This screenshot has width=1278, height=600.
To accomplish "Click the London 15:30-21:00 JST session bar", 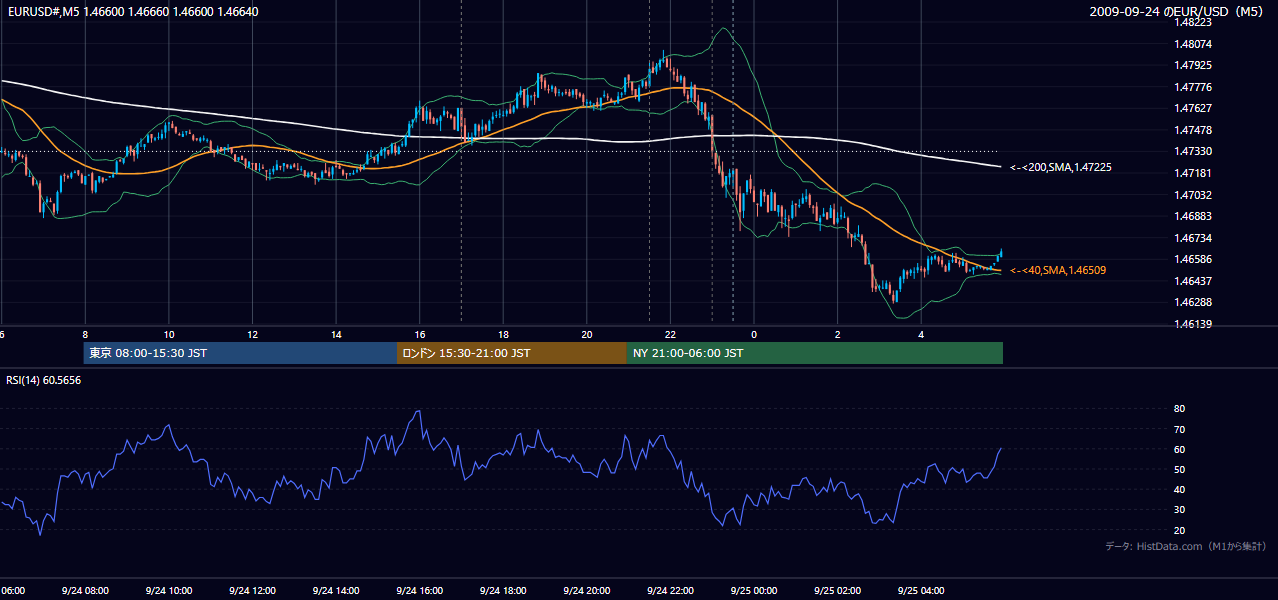I will tap(512, 353).
